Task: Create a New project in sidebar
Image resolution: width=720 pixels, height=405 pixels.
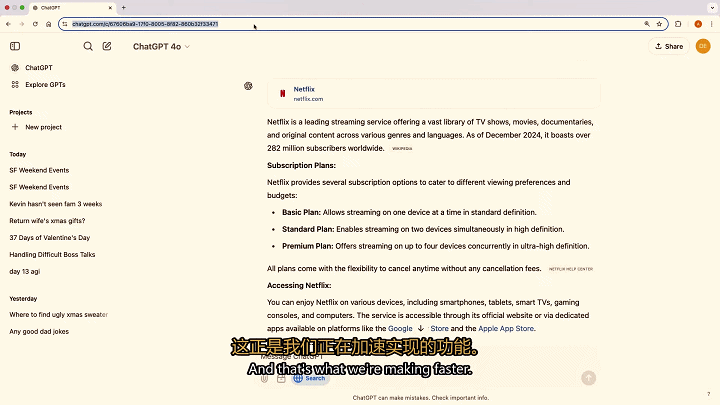Action: coord(43,127)
